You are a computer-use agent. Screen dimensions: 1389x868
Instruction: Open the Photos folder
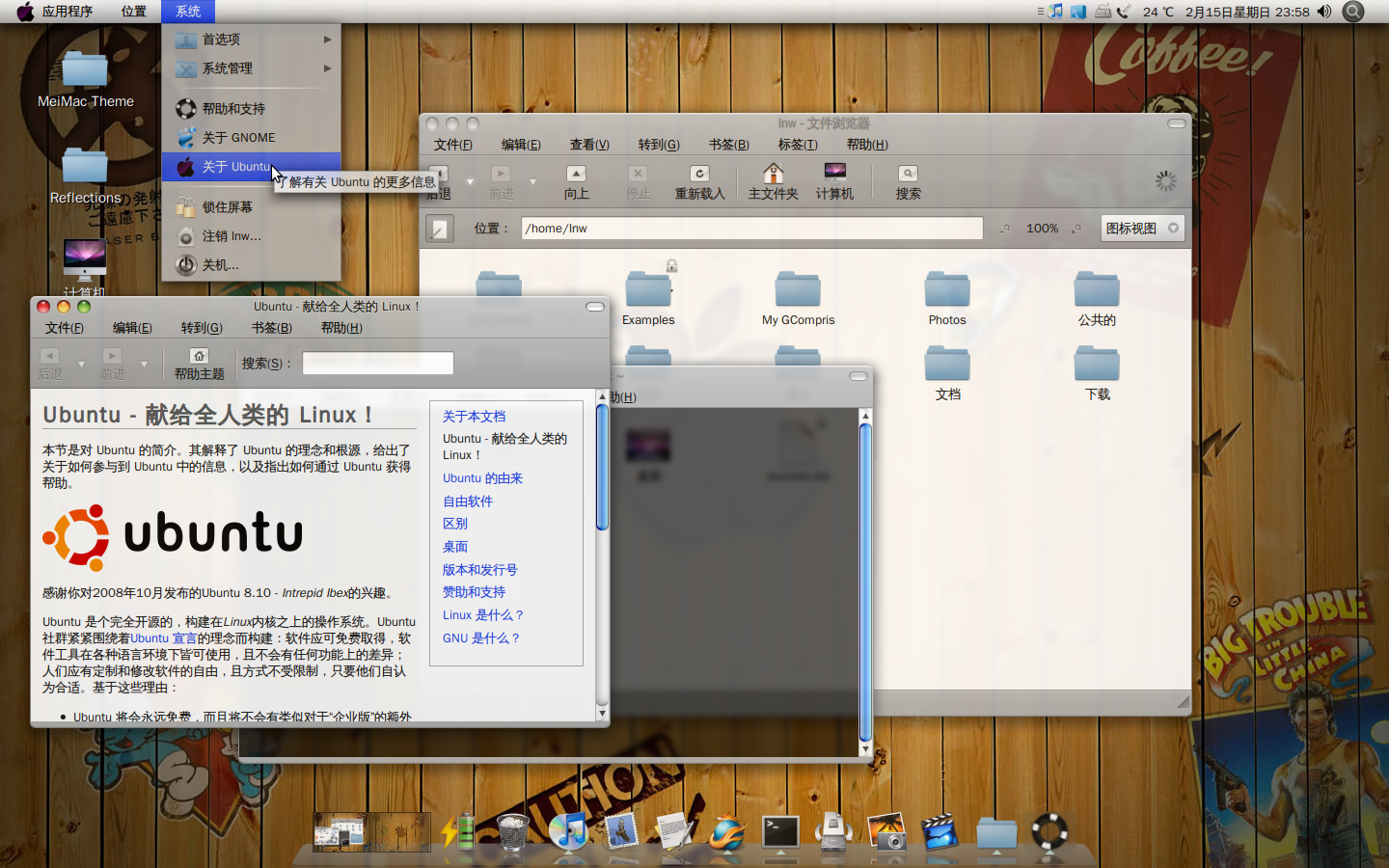tap(947, 298)
